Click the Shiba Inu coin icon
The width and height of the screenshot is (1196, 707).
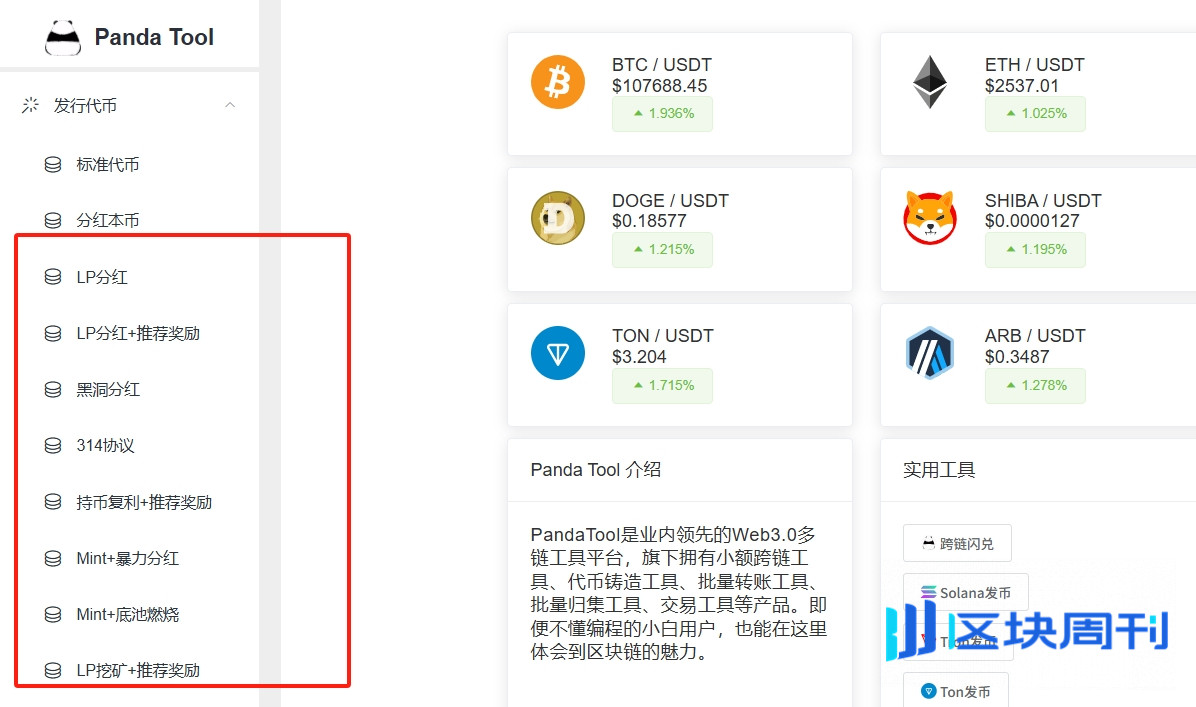[930, 217]
